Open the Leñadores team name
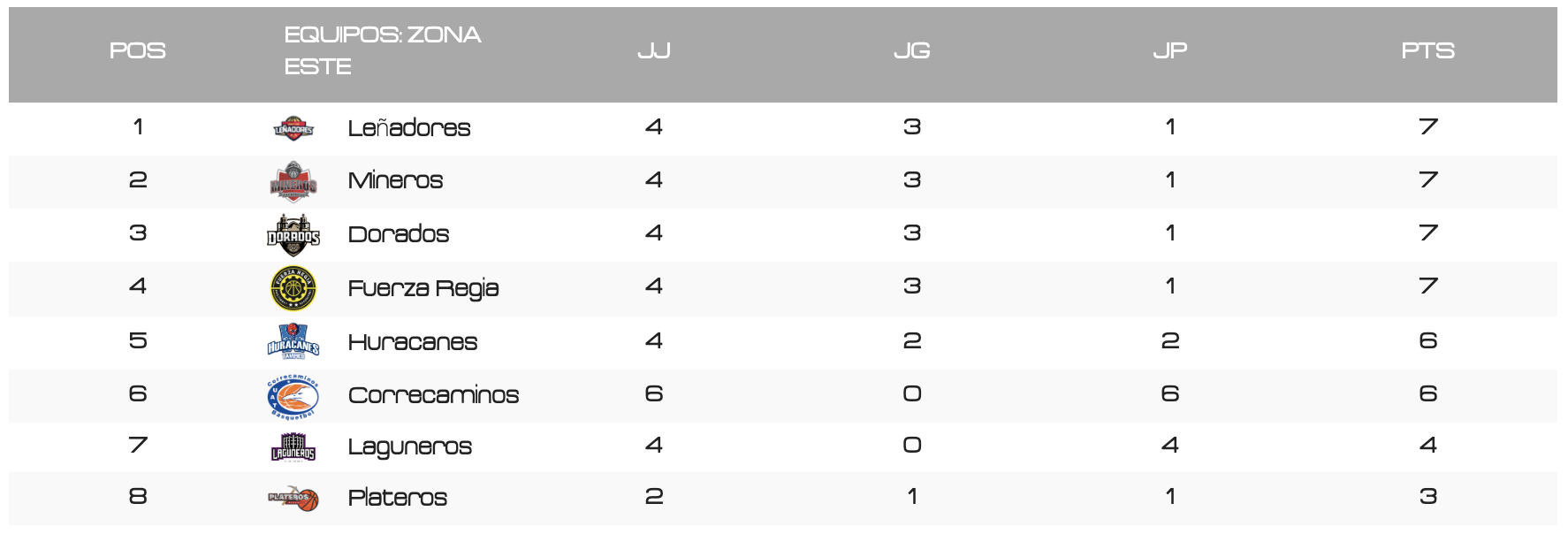Screen dimensions: 1568x534 point(409,129)
